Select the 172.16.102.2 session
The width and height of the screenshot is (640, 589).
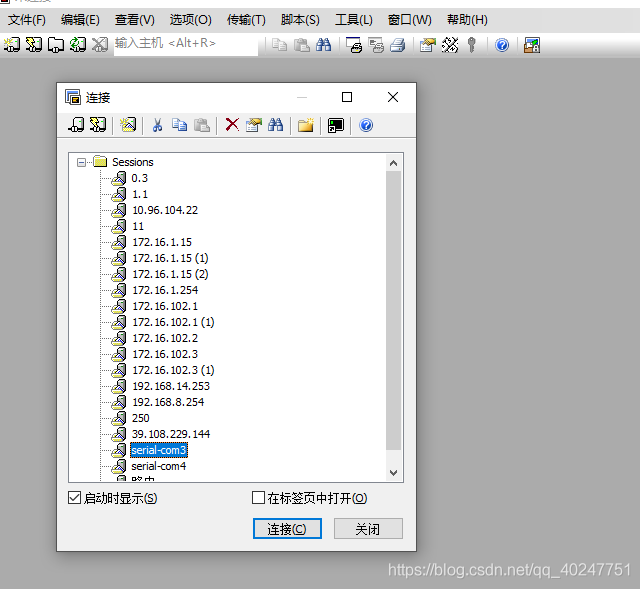(165, 338)
